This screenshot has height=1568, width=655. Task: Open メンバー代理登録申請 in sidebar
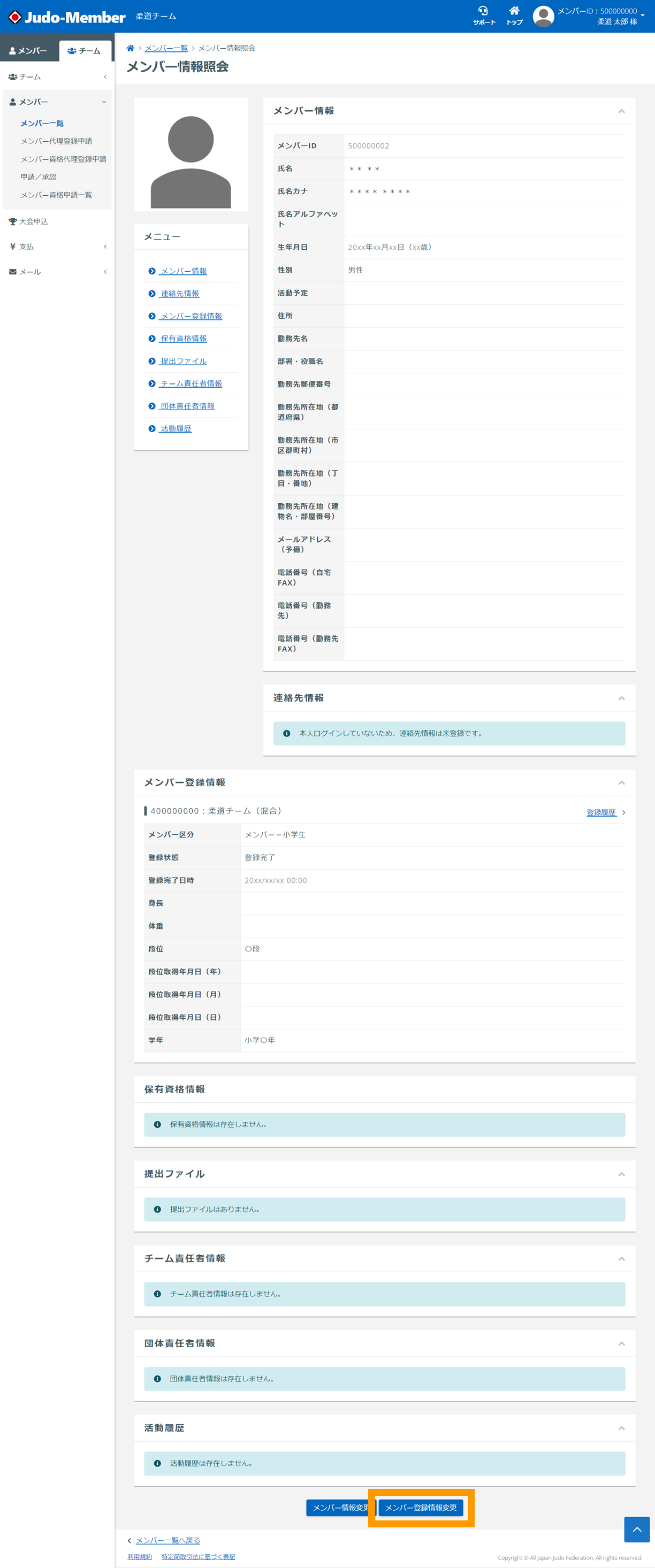[56, 141]
